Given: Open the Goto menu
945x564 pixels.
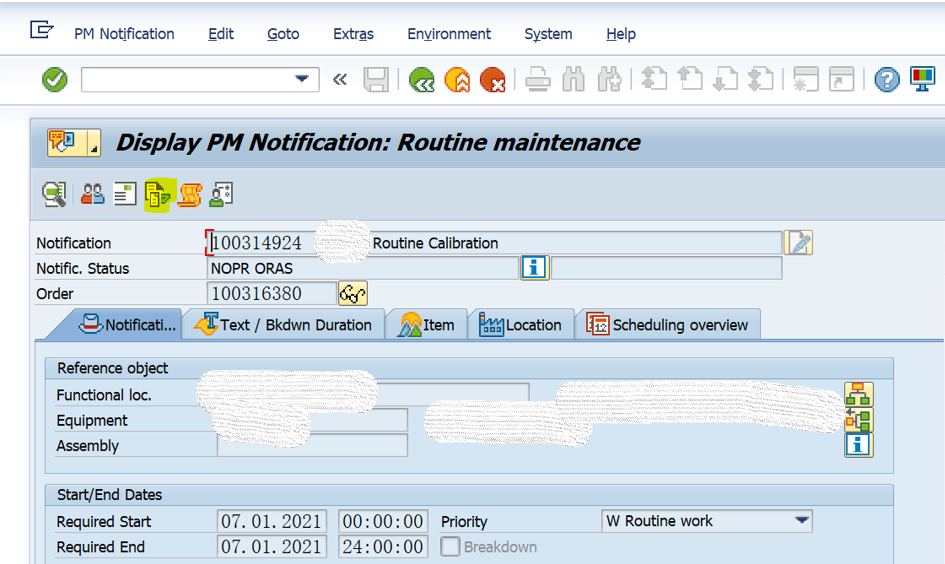Looking at the screenshot, I should pos(283,34).
